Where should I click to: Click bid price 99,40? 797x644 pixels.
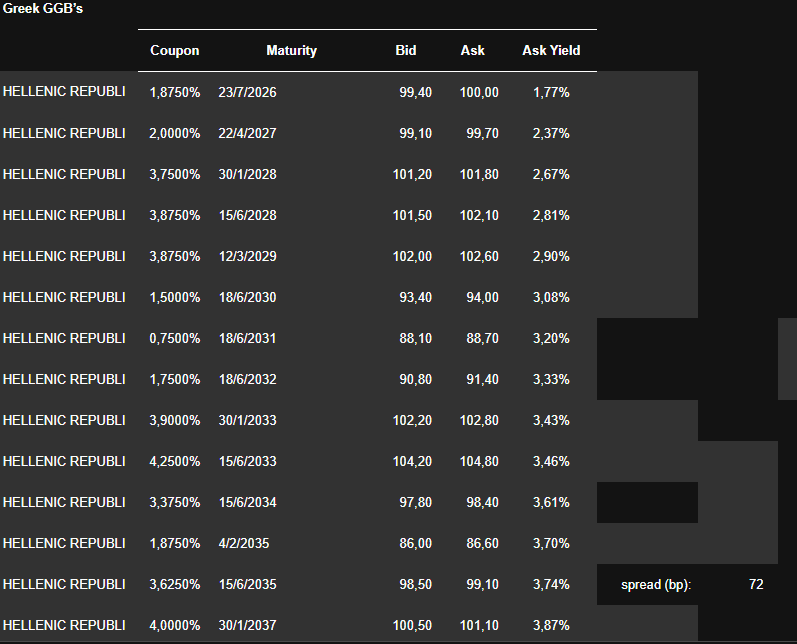(415, 92)
